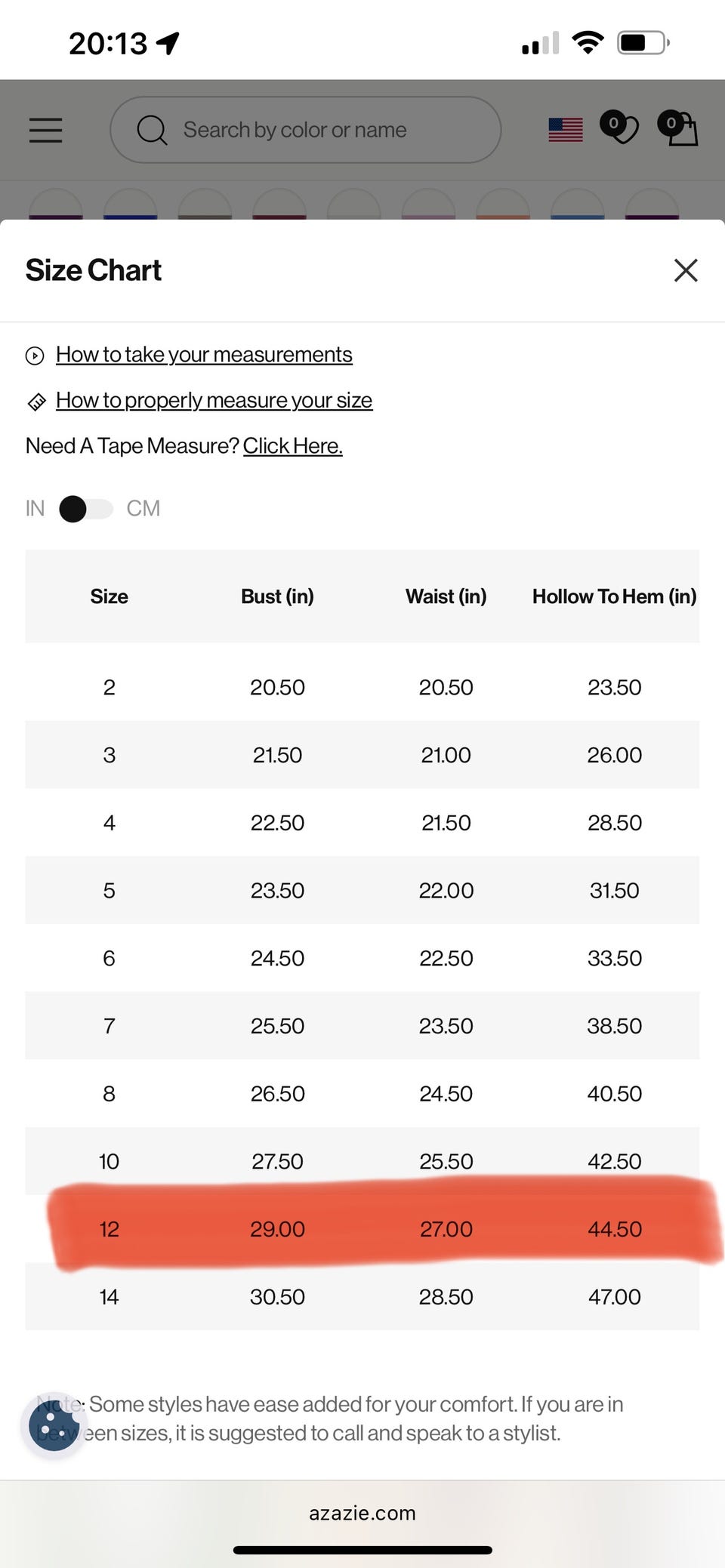The height and width of the screenshot is (1568, 725).
Task: Open the shopping bag cart
Action: click(x=679, y=128)
